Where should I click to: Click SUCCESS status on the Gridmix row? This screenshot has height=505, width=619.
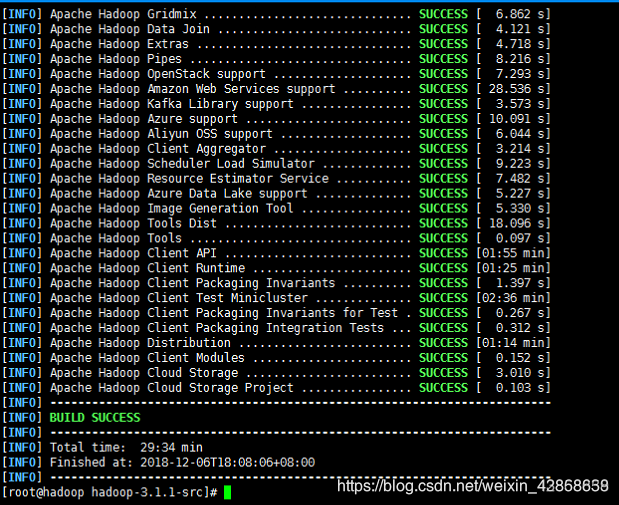[443, 14]
